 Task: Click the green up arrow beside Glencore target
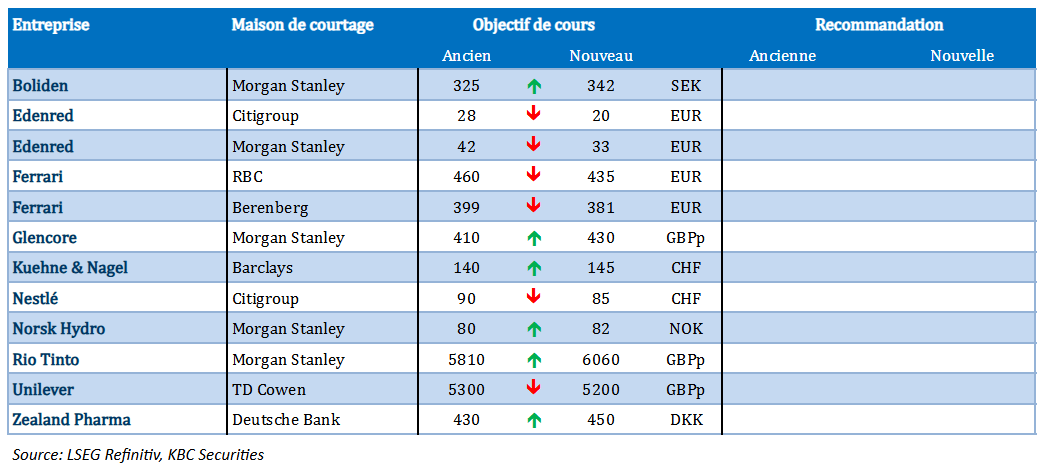[534, 238]
